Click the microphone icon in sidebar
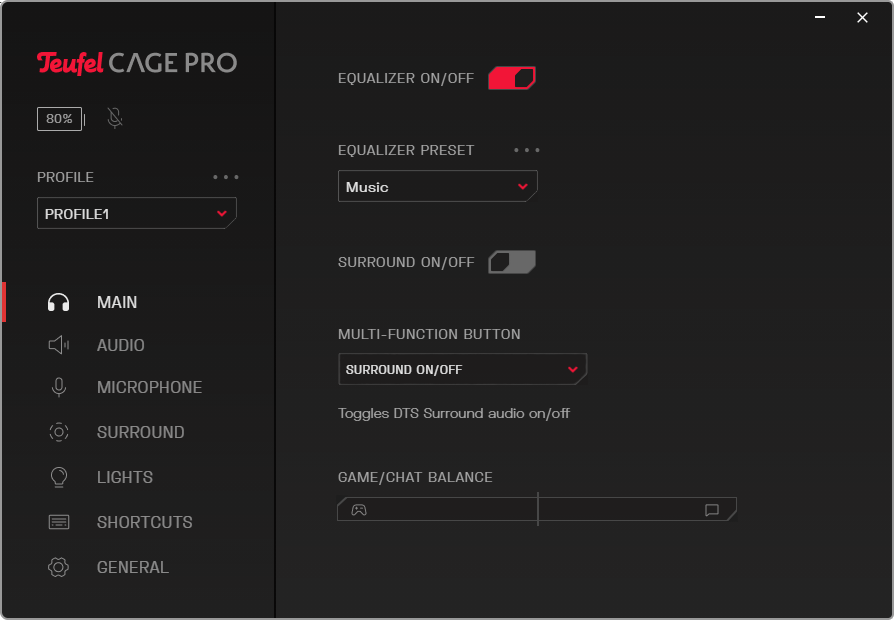Screen dimensions: 894x620 pyautogui.click(x=59, y=387)
